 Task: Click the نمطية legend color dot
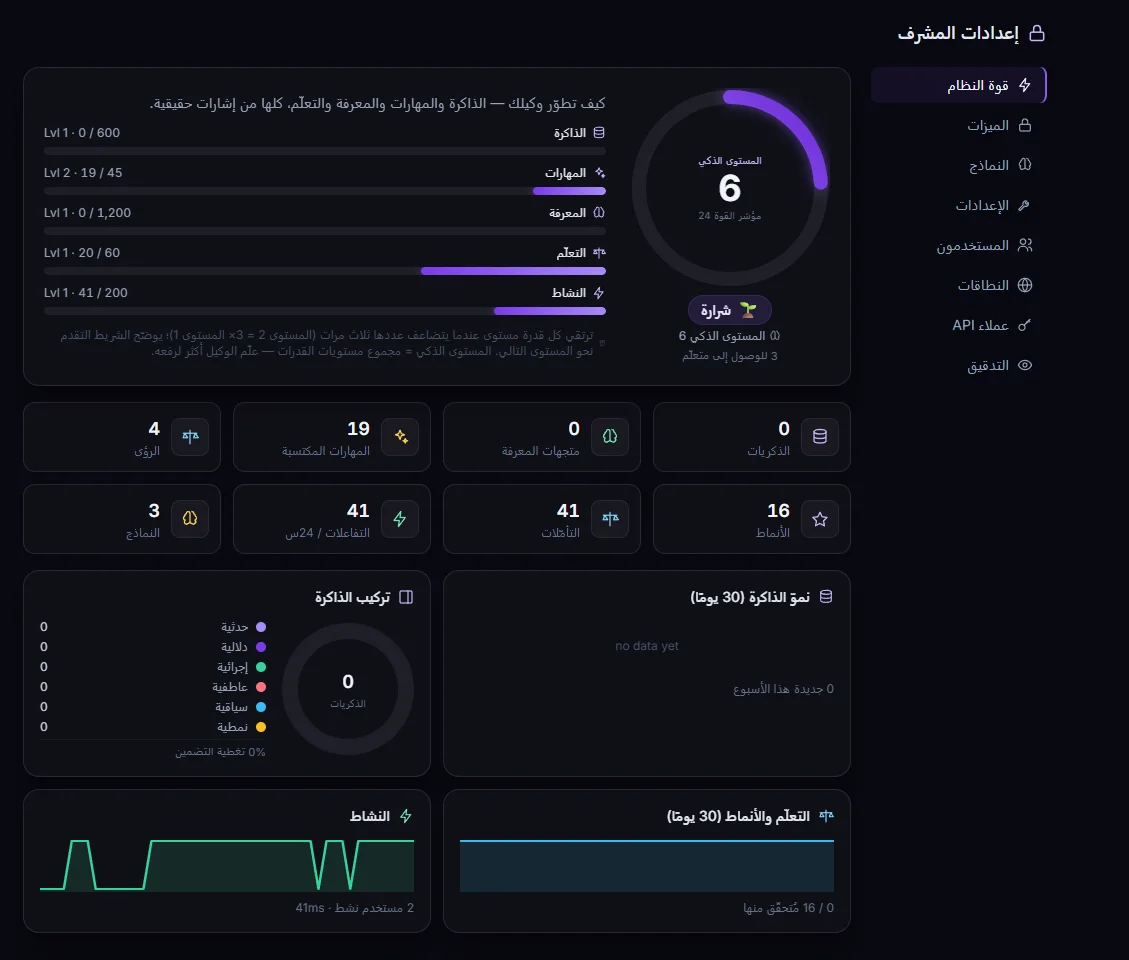click(x=261, y=727)
